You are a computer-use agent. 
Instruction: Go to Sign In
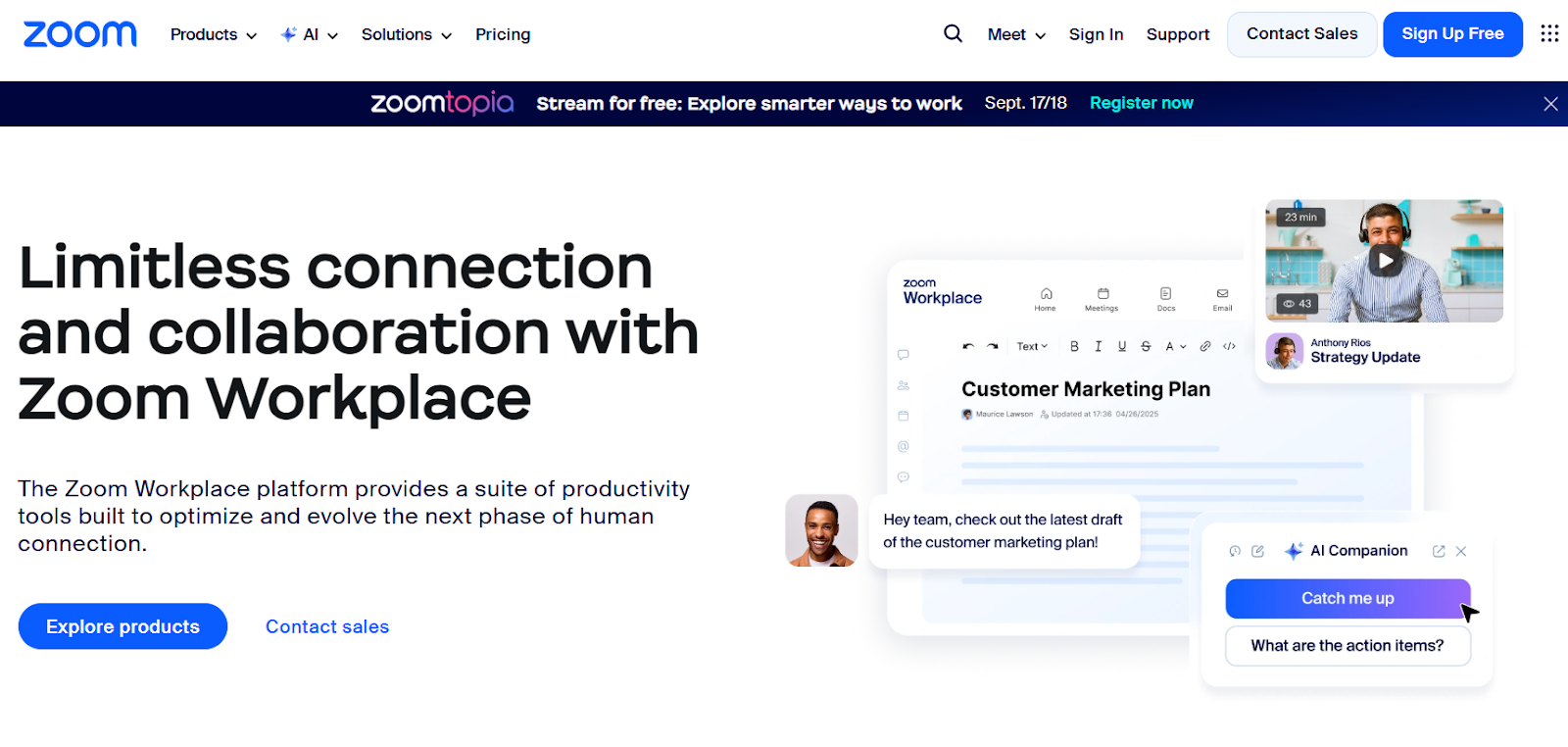[x=1096, y=34]
